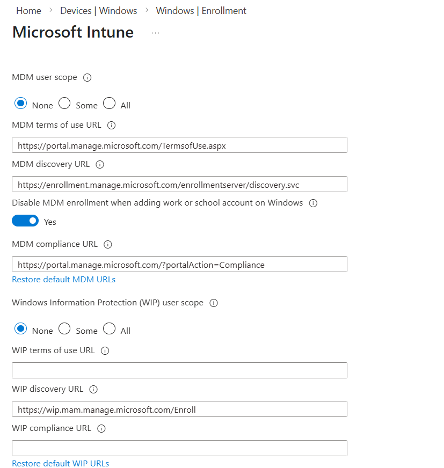The image size is (444, 468).
Task: Click the empty WIP compliance URL field
Action: pyautogui.click(x=180, y=448)
